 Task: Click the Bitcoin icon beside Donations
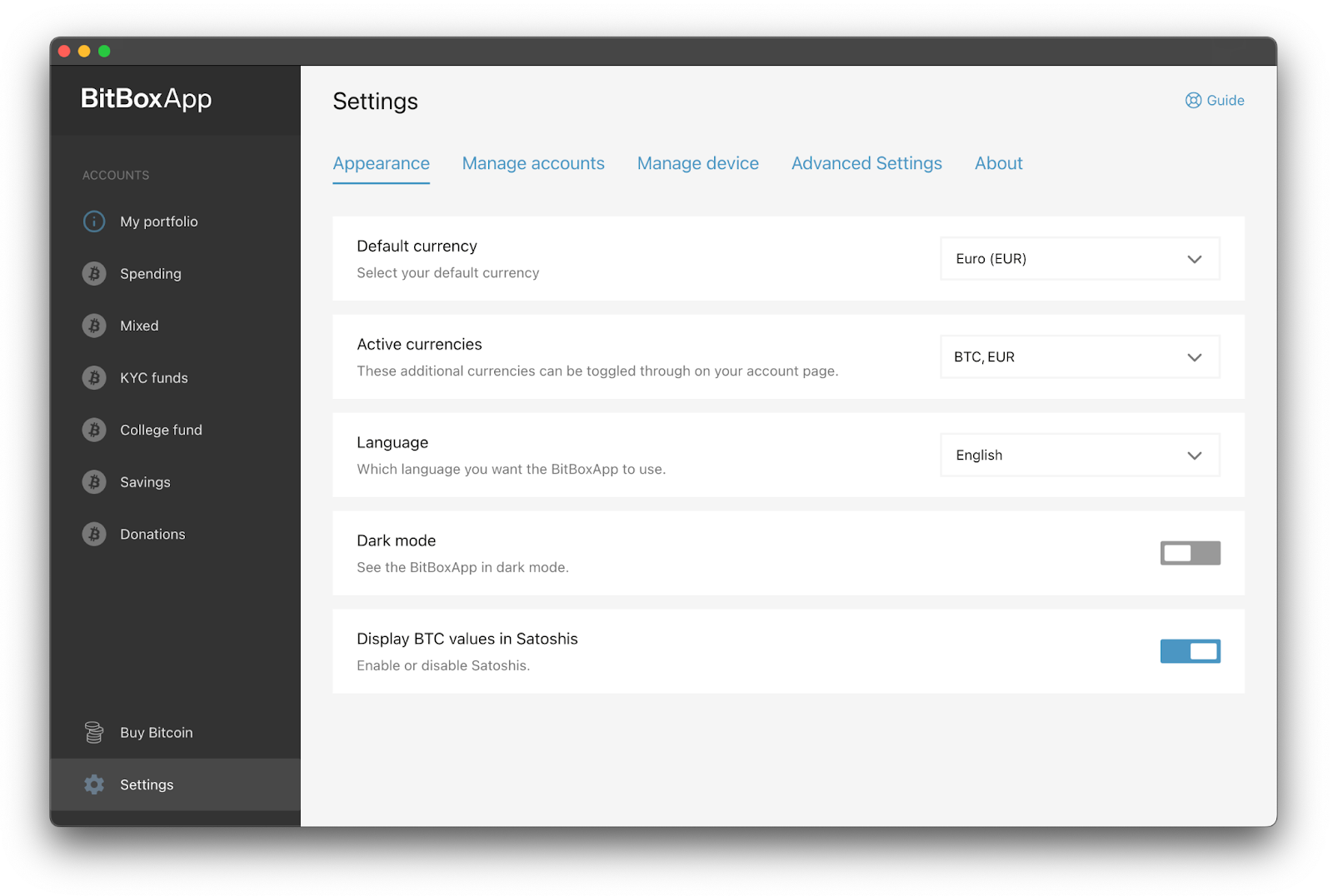94,534
